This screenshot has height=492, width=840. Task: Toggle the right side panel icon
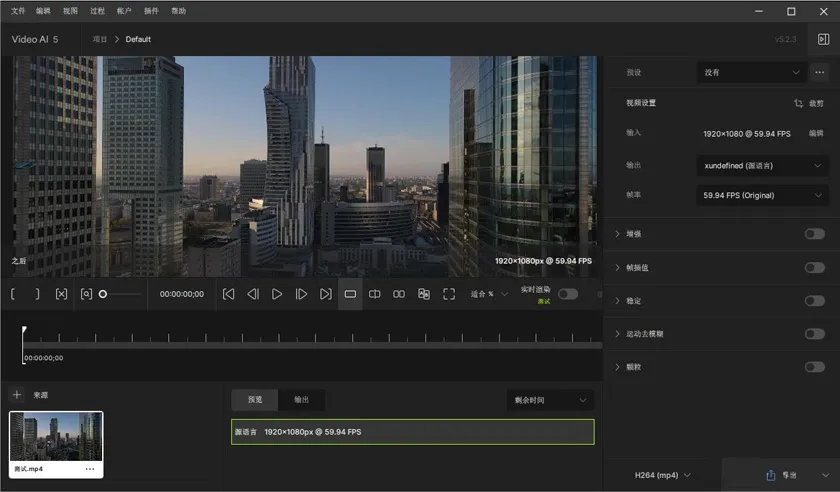click(x=823, y=39)
